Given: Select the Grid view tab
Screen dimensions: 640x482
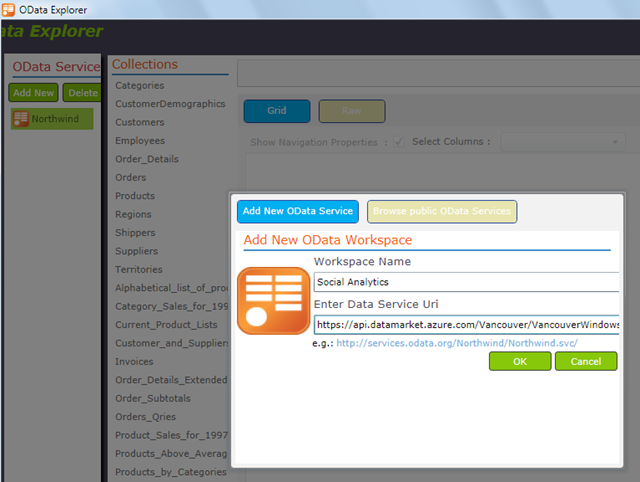Looking at the screenshot, I should tap(277, 111).
